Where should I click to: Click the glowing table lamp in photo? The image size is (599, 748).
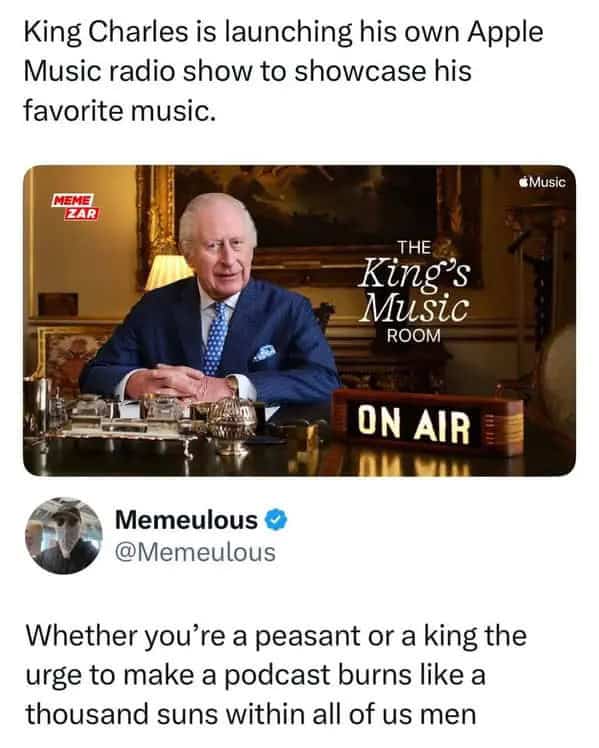[167, 272]
